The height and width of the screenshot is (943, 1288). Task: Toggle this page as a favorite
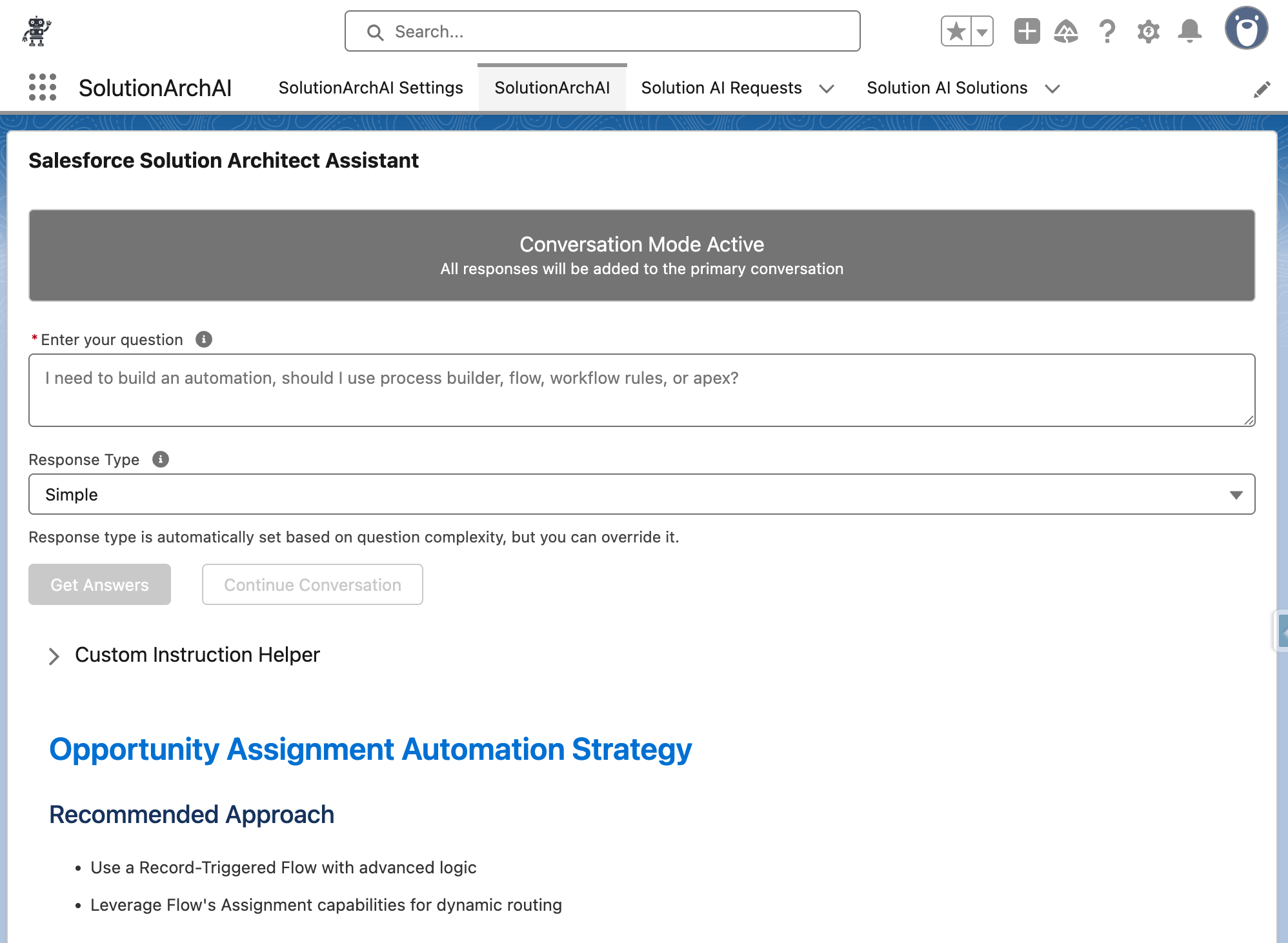click(956, 30)
